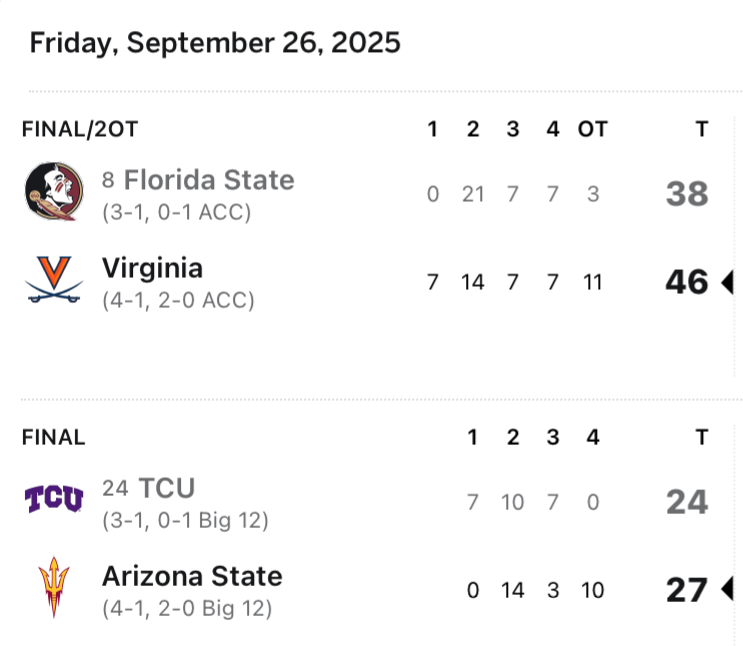Click the purple TCU logo
Image resolution: width=743 pixels, height=646 pixels.
pos(54,499)
